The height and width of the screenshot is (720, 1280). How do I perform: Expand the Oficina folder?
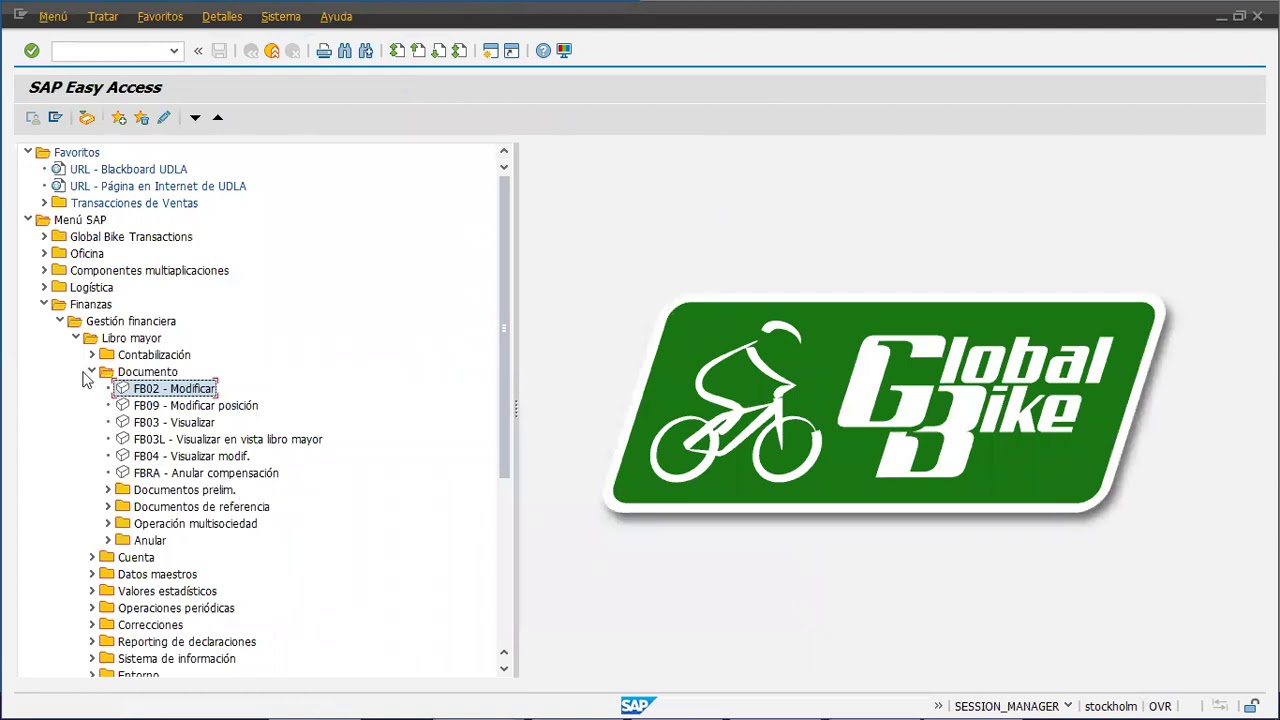pyautogui.click(x=44, y=254)
